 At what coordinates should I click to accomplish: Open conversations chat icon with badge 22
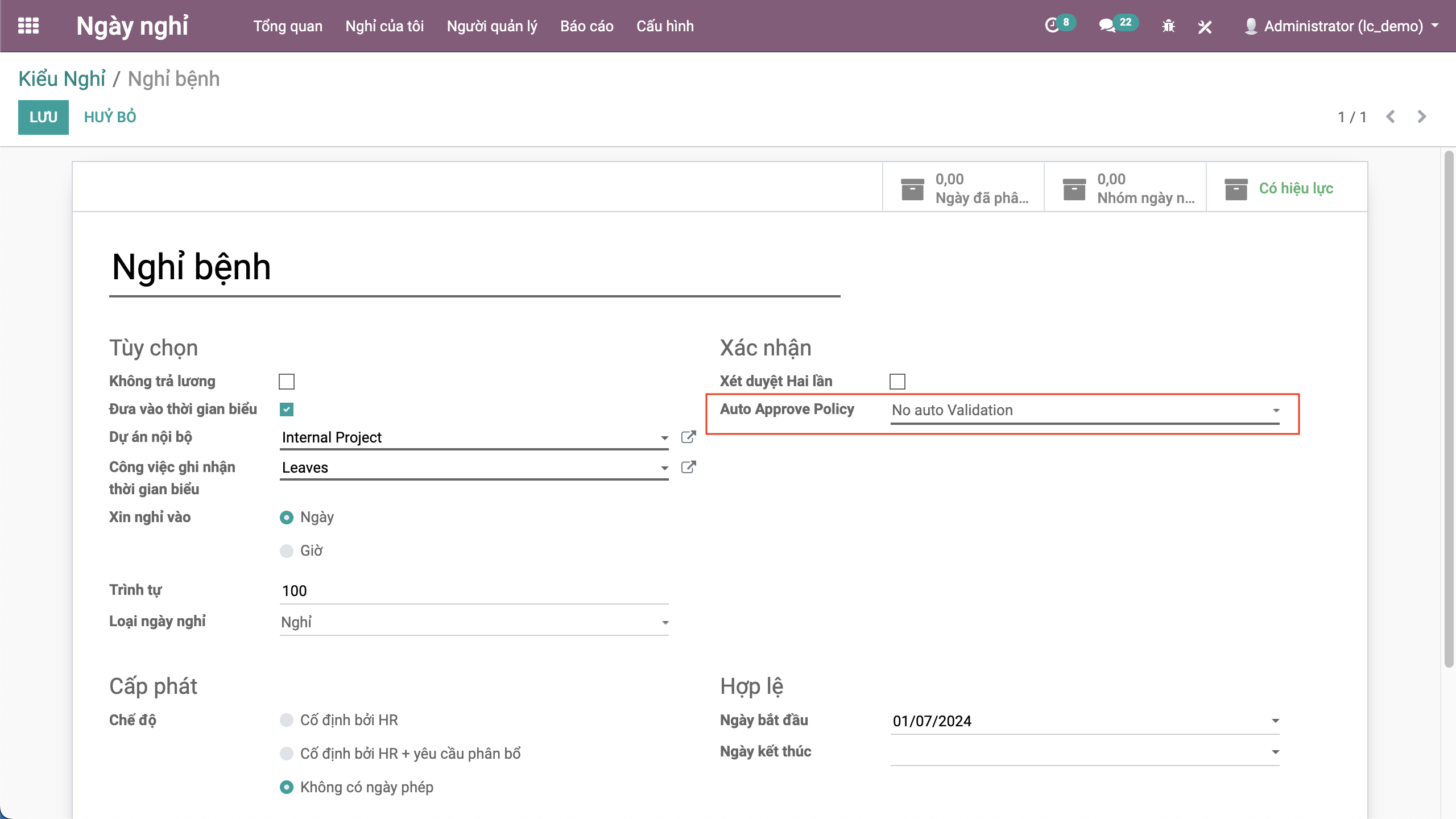point(1107,26)
